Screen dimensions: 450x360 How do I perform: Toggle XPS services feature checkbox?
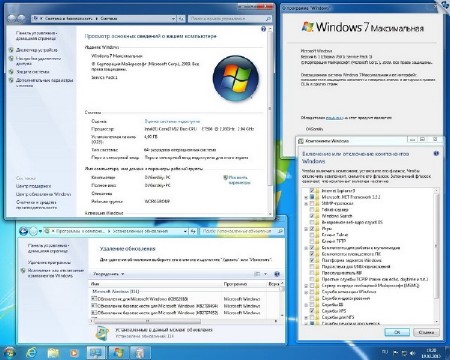[x=312, y=311]
